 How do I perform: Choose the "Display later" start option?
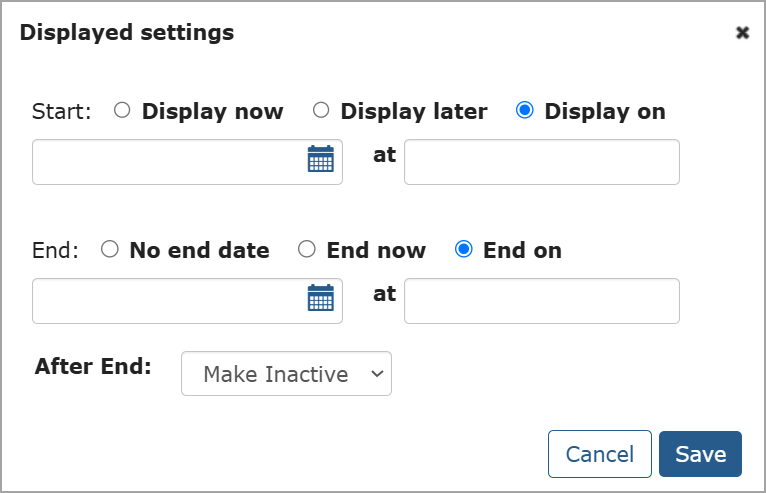pyautogui.click(x=321, y=111)
